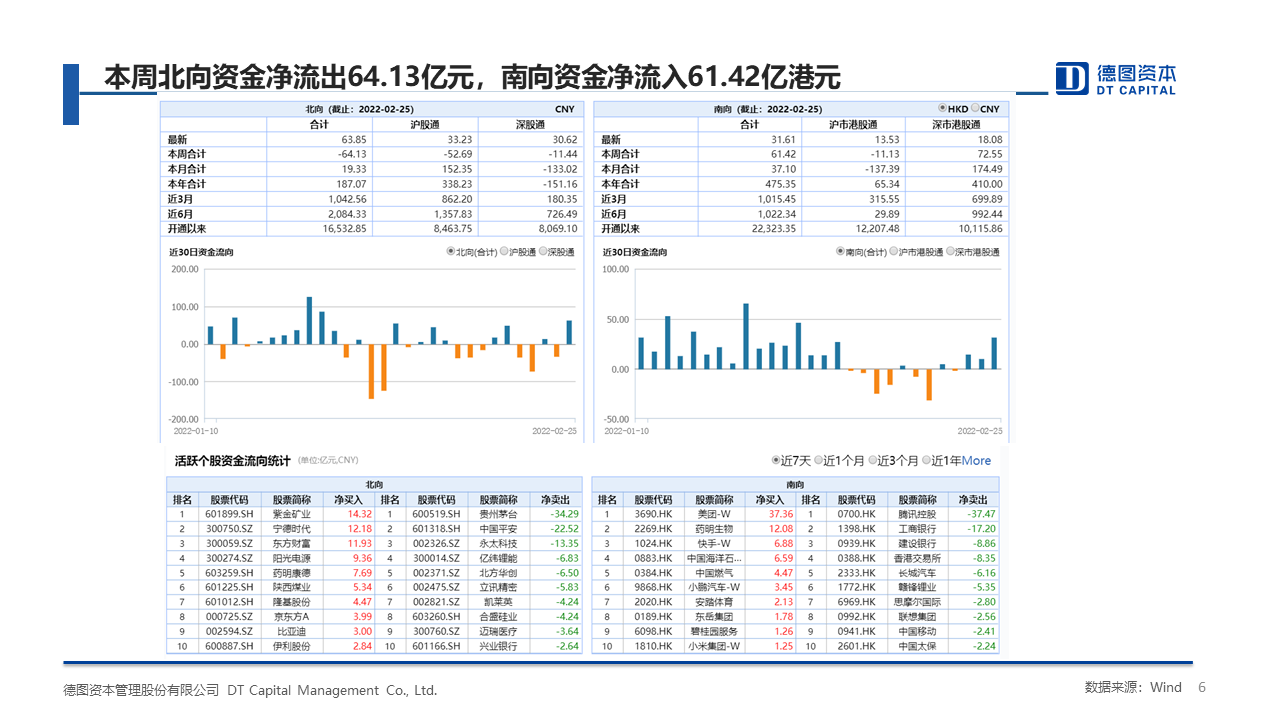Click net outflow value -37.47

982,514
